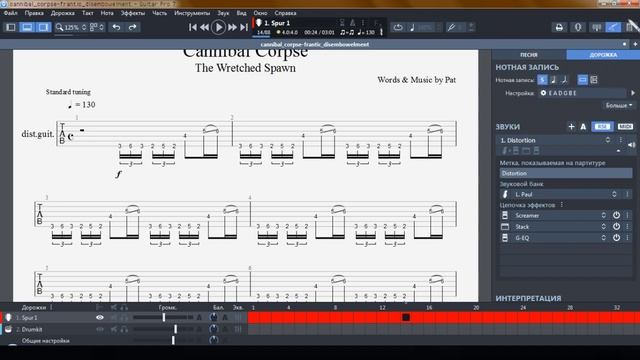Print the score with the printer icon
The height and width of the screenshot is (360, 640).
[559, 27]
